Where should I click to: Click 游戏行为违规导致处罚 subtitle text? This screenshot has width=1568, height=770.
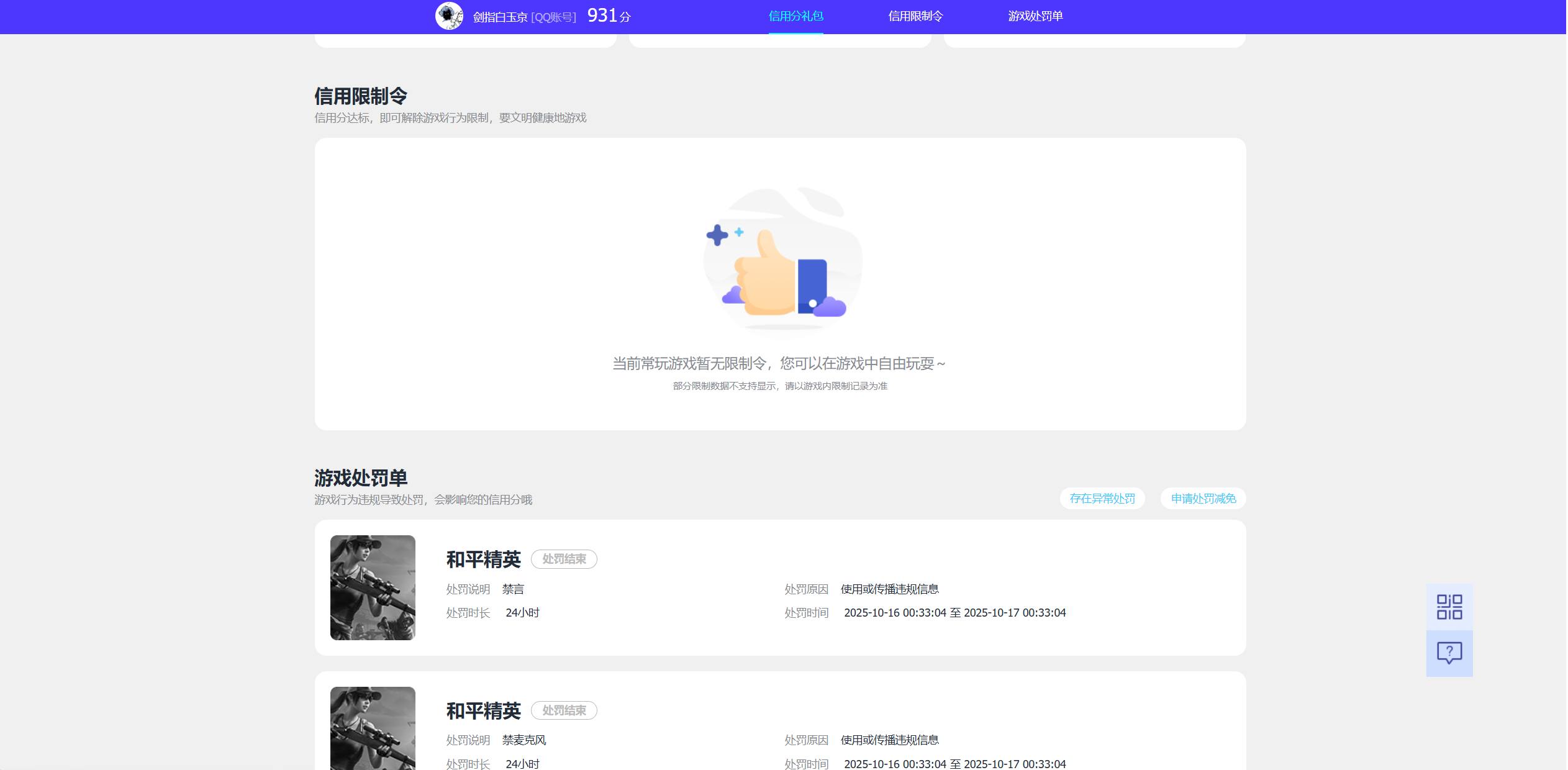423,500
